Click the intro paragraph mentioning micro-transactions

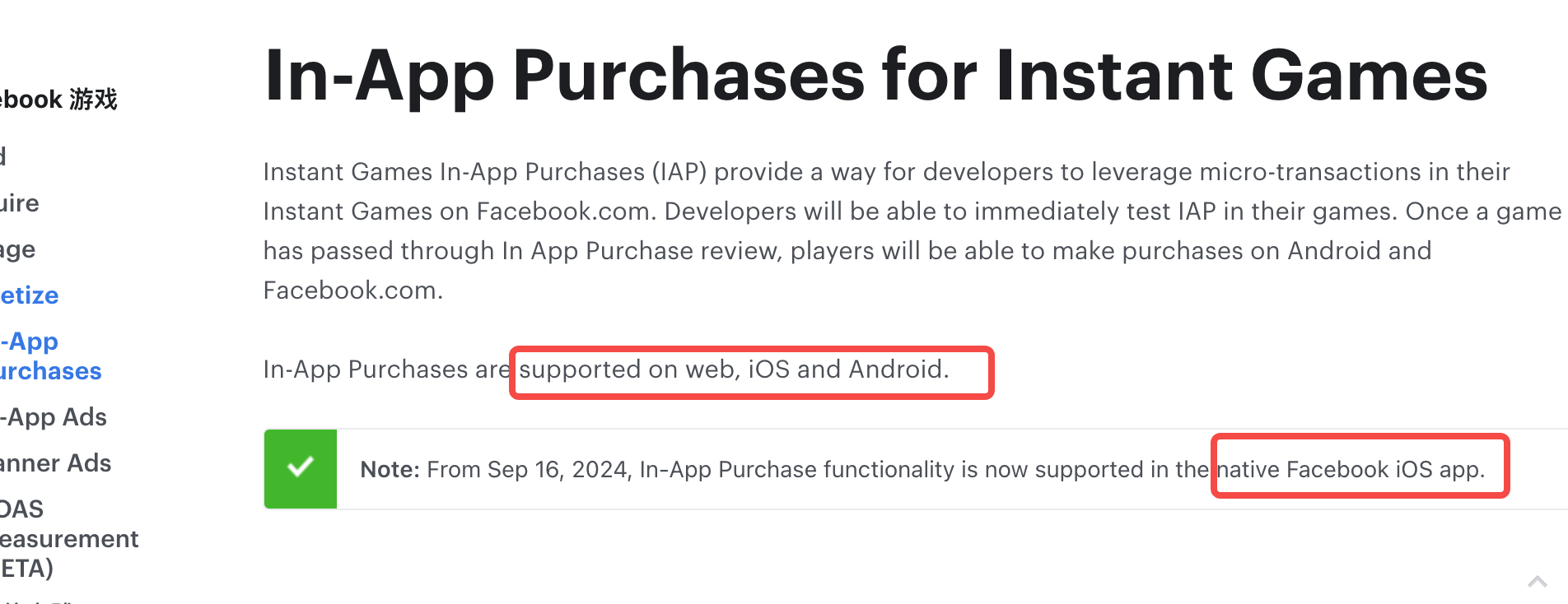click(x=906, y=230)
